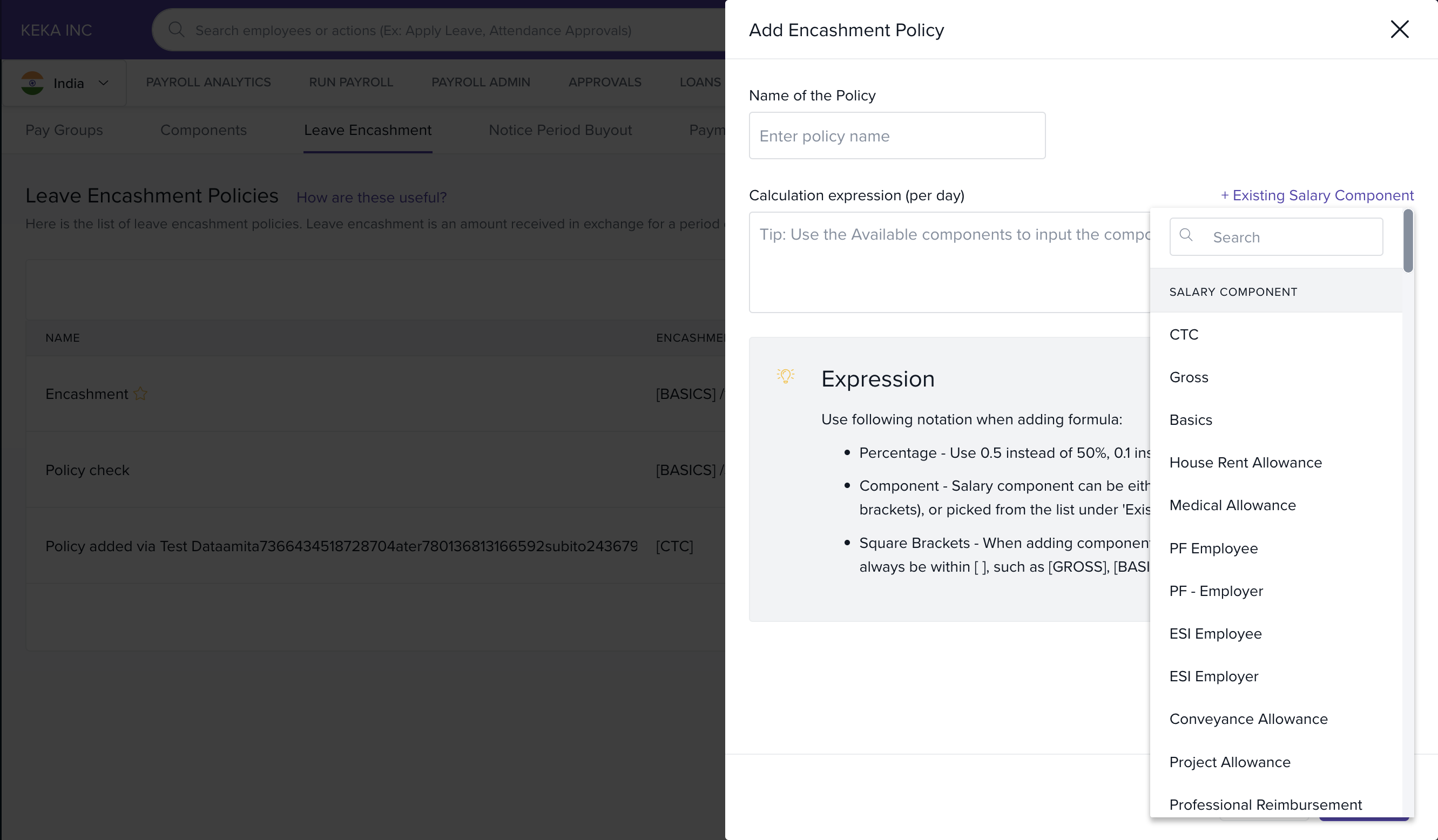Open the 'How are these useful?' link

click(x=371, y=198)
